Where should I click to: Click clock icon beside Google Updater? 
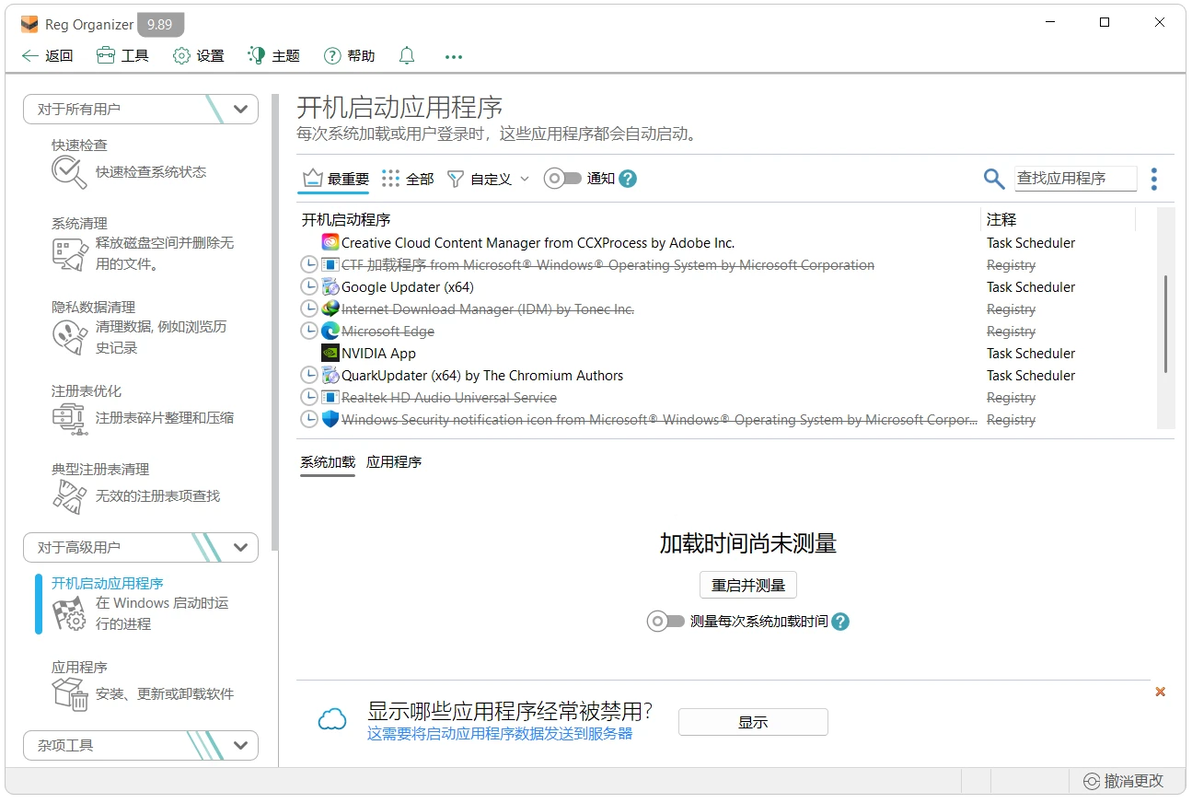coord(309,287)
